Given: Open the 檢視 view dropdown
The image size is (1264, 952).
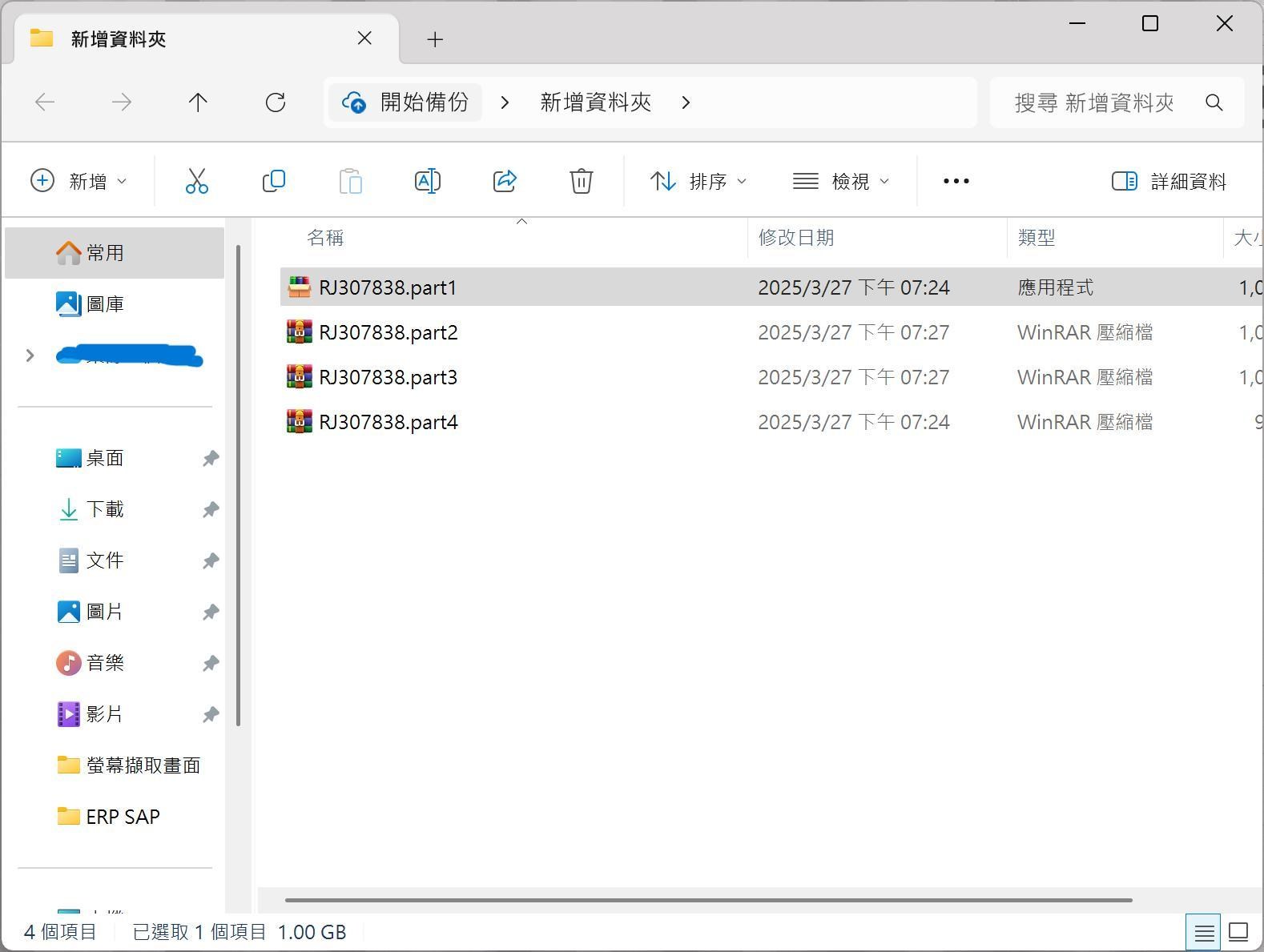Looking at the screenshot, I should [840, 182].
